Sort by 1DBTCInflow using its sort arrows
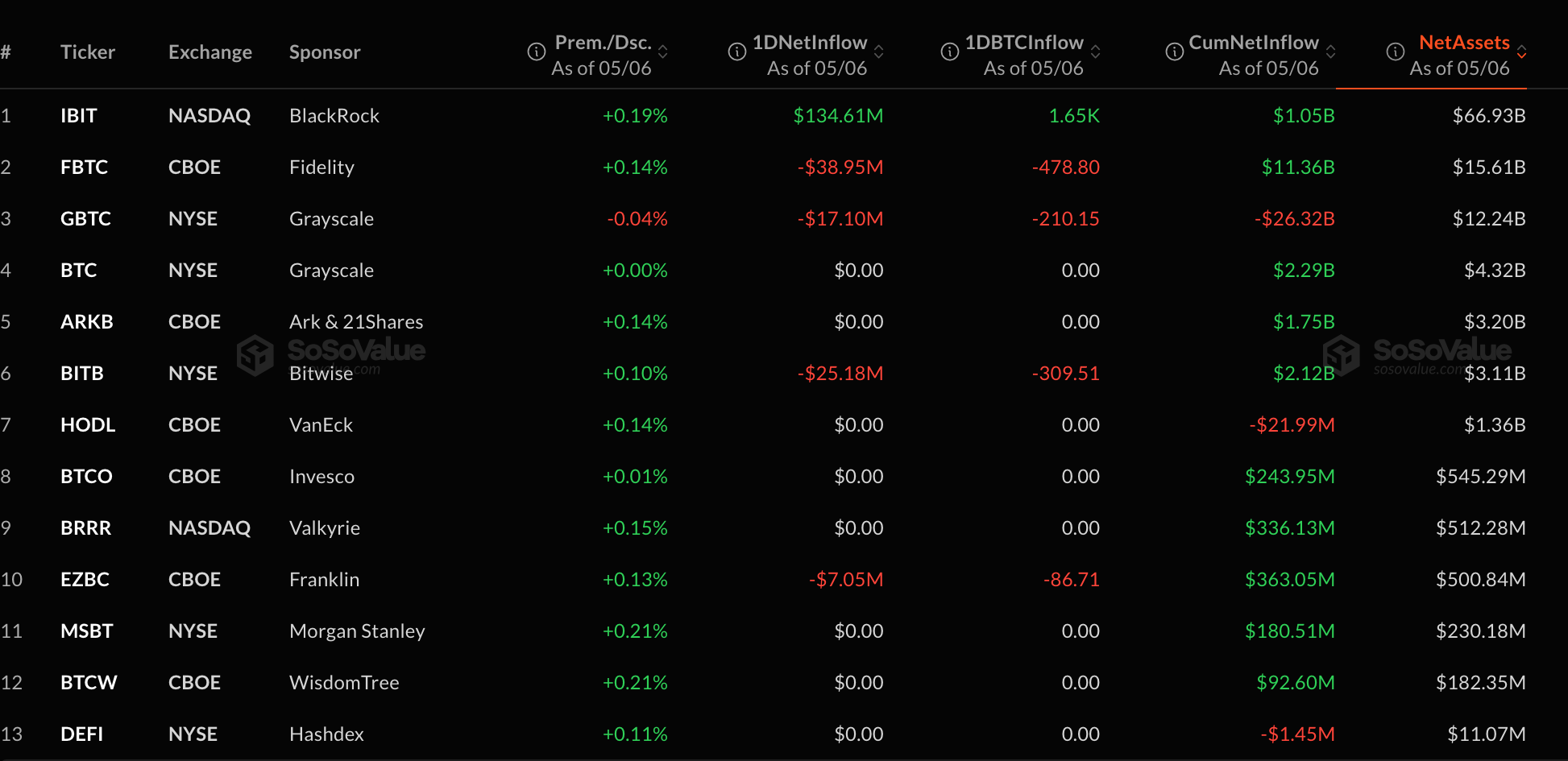1568x761 pixels. pos(1096,52)
